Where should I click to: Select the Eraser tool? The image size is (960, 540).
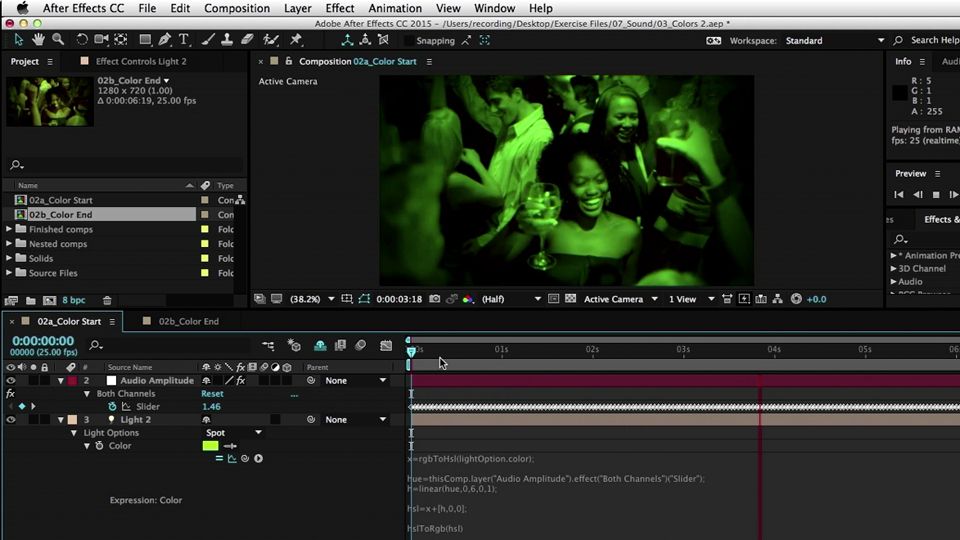point(248,40)
